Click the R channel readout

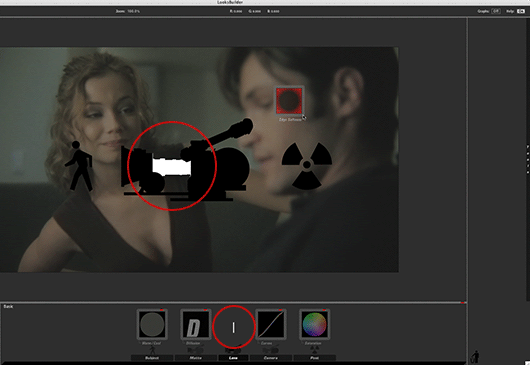coord(236,11)
